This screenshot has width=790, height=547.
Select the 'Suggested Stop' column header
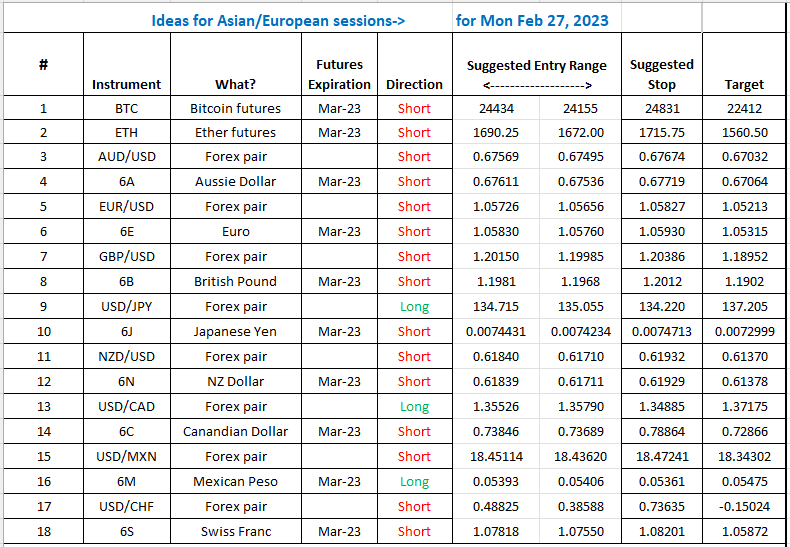coord(661,75)
